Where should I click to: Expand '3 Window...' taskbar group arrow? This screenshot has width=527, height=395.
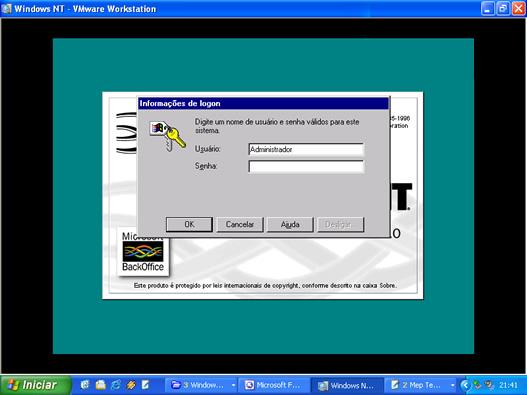(233, 385)
